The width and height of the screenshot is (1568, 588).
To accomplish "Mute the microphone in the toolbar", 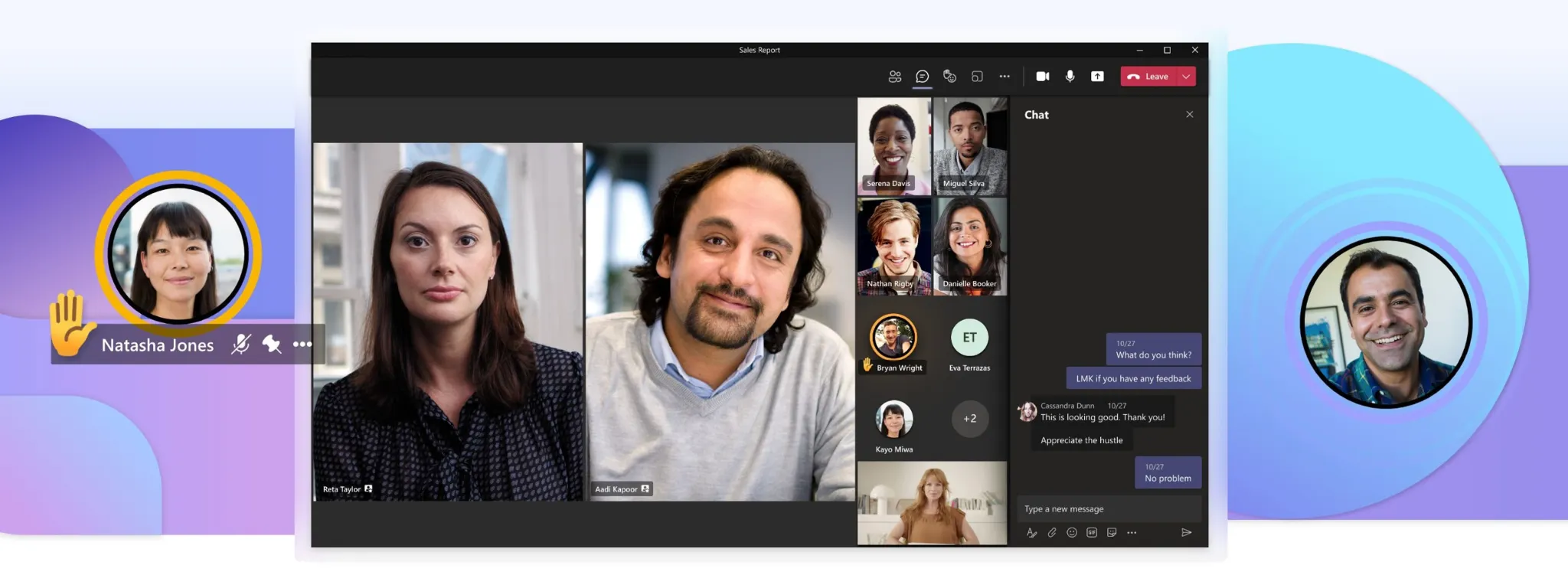I will tap(1070, 77).
